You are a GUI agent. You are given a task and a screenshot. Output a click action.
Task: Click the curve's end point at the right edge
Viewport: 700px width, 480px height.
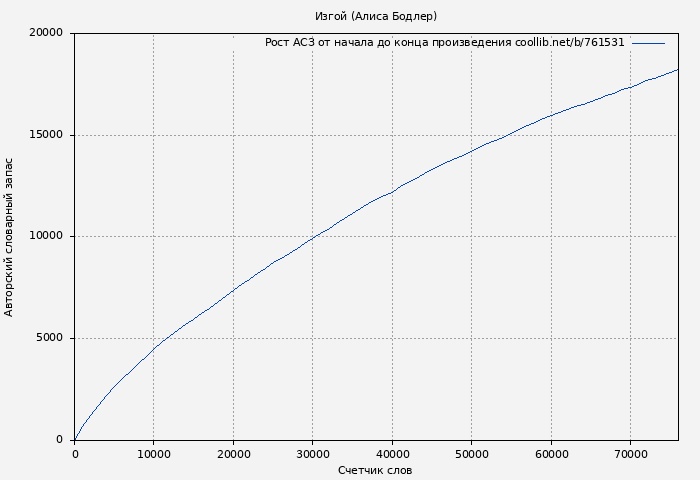[677, 70]
